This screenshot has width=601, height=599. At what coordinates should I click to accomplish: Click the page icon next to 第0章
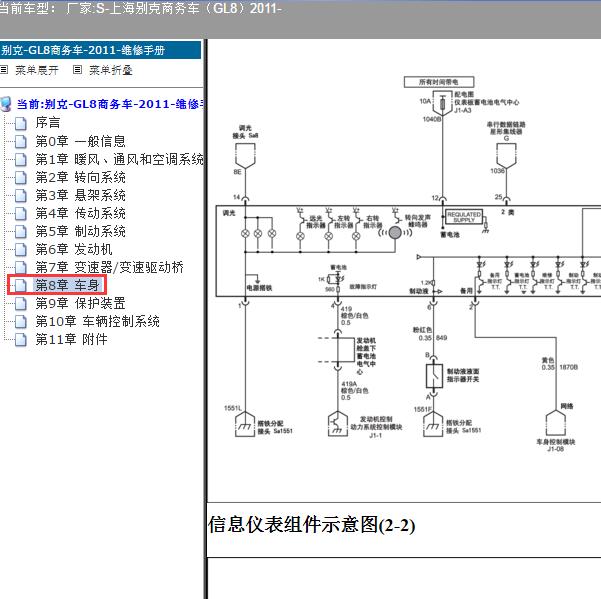pos(21,141)
